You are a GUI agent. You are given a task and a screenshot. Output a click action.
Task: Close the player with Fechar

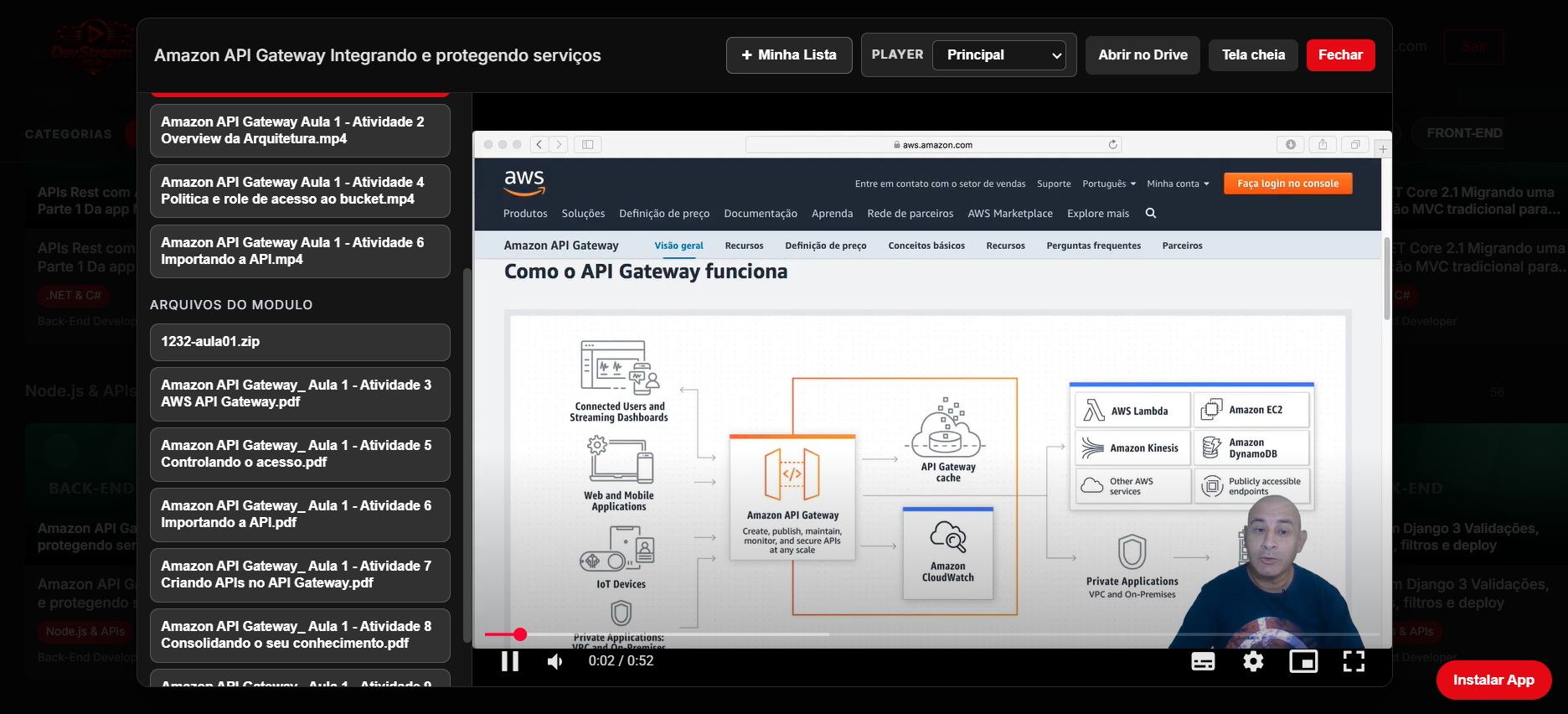1340,55
